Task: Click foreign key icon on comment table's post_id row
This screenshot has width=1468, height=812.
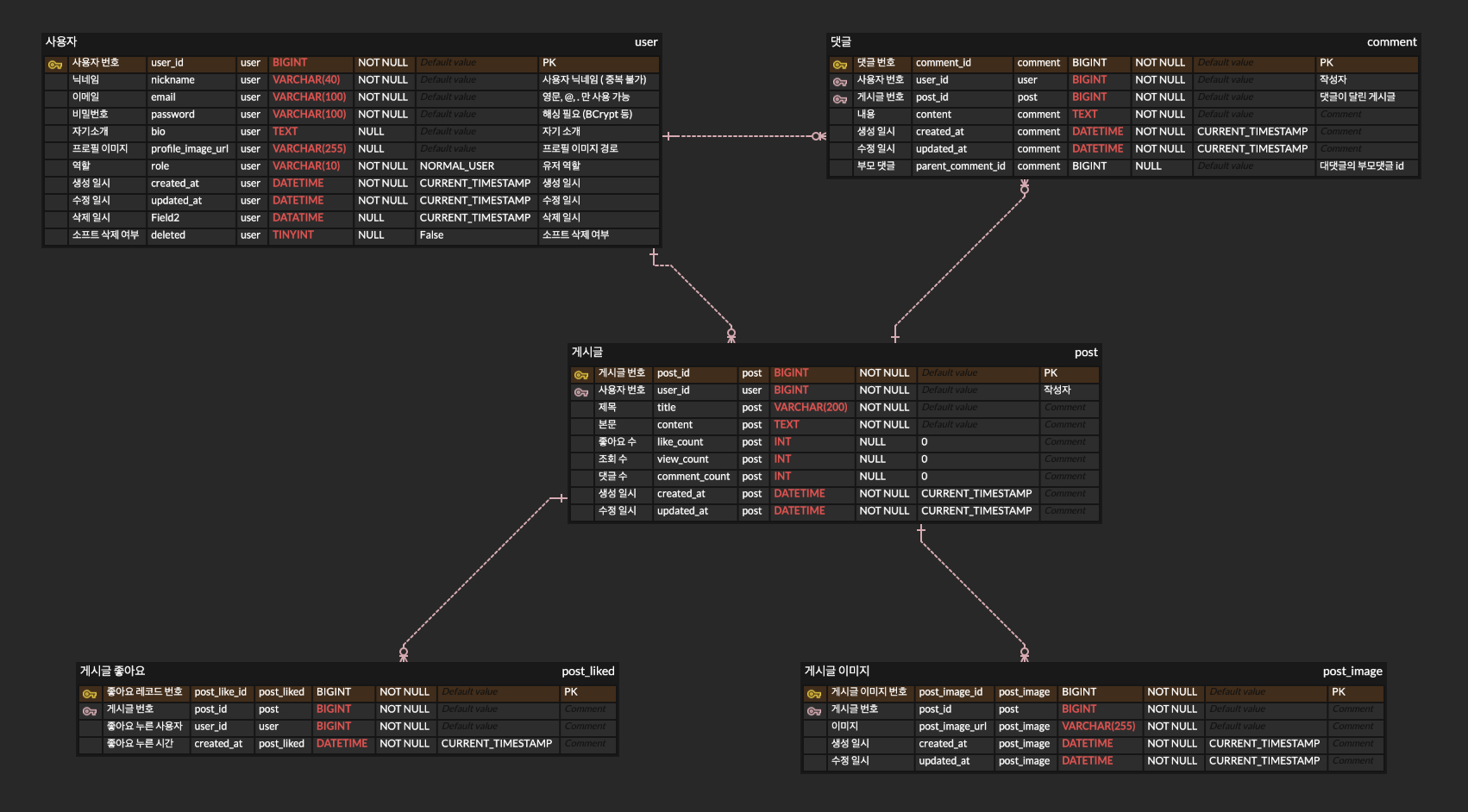Action: (839, 99)
